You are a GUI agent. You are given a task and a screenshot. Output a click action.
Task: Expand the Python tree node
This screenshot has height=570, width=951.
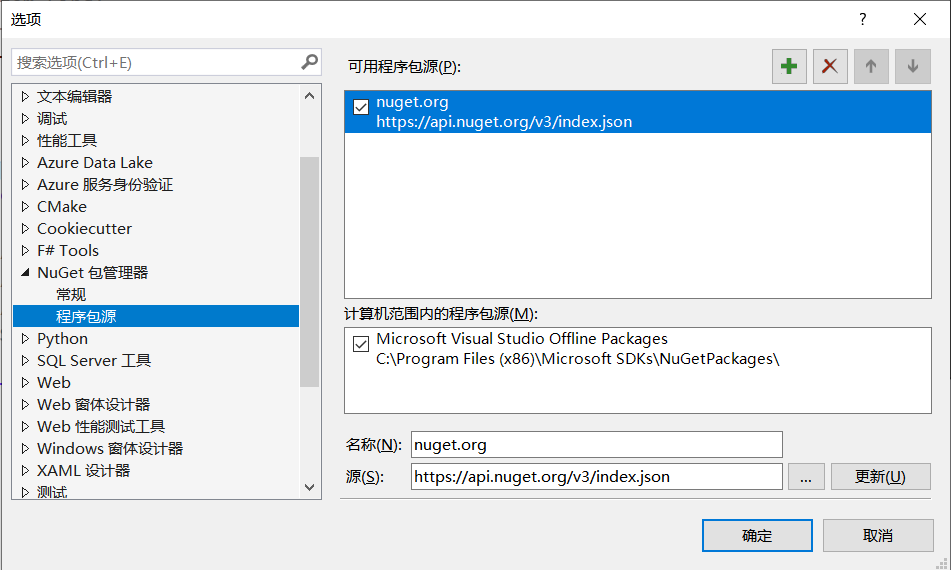coord(25,338)
